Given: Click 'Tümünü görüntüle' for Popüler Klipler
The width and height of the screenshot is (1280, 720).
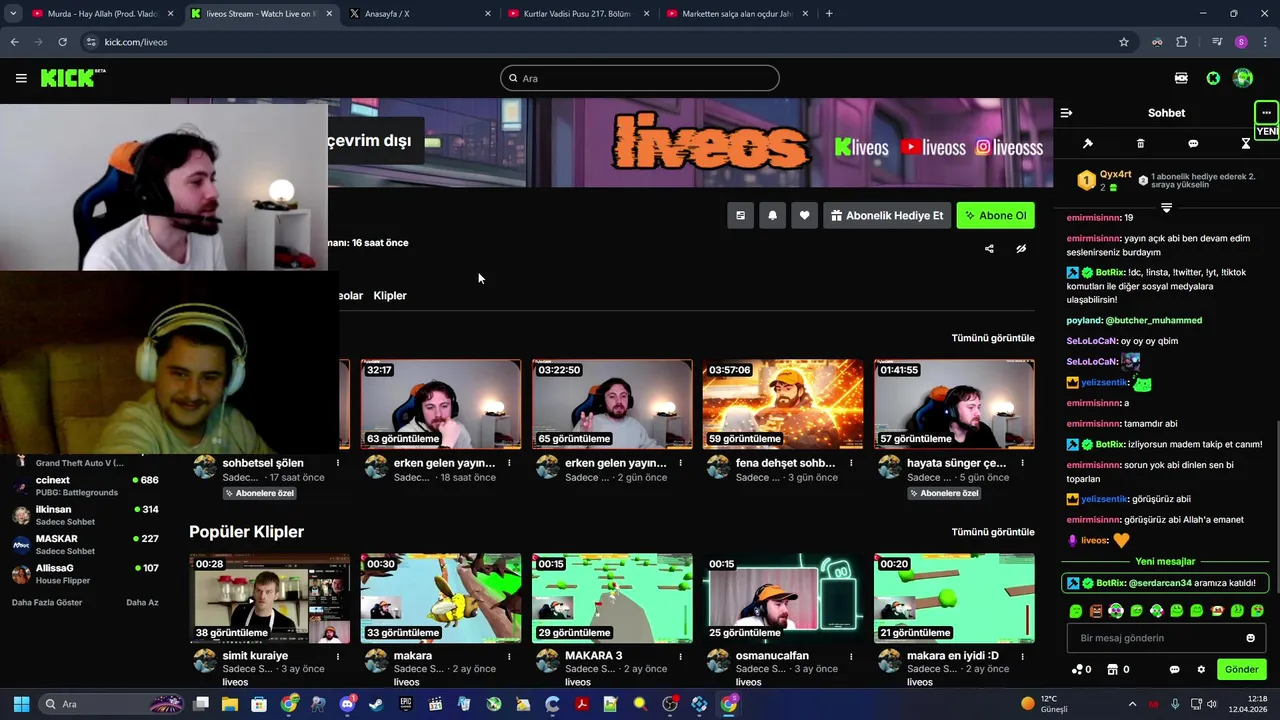Looking at the screenshot, I should 992,532.
